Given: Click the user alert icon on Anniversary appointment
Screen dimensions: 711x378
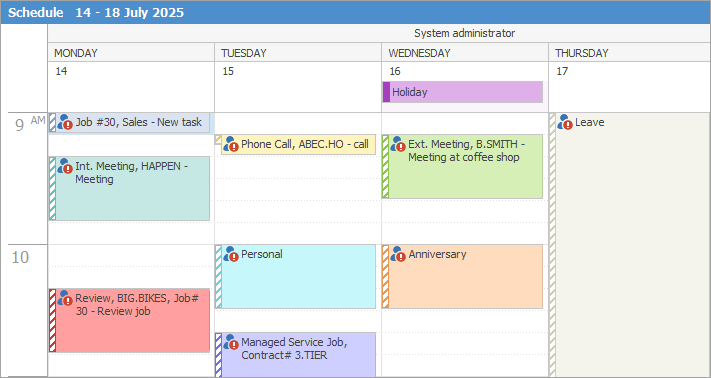Looking at the screenshot, I should coord(398,254).
